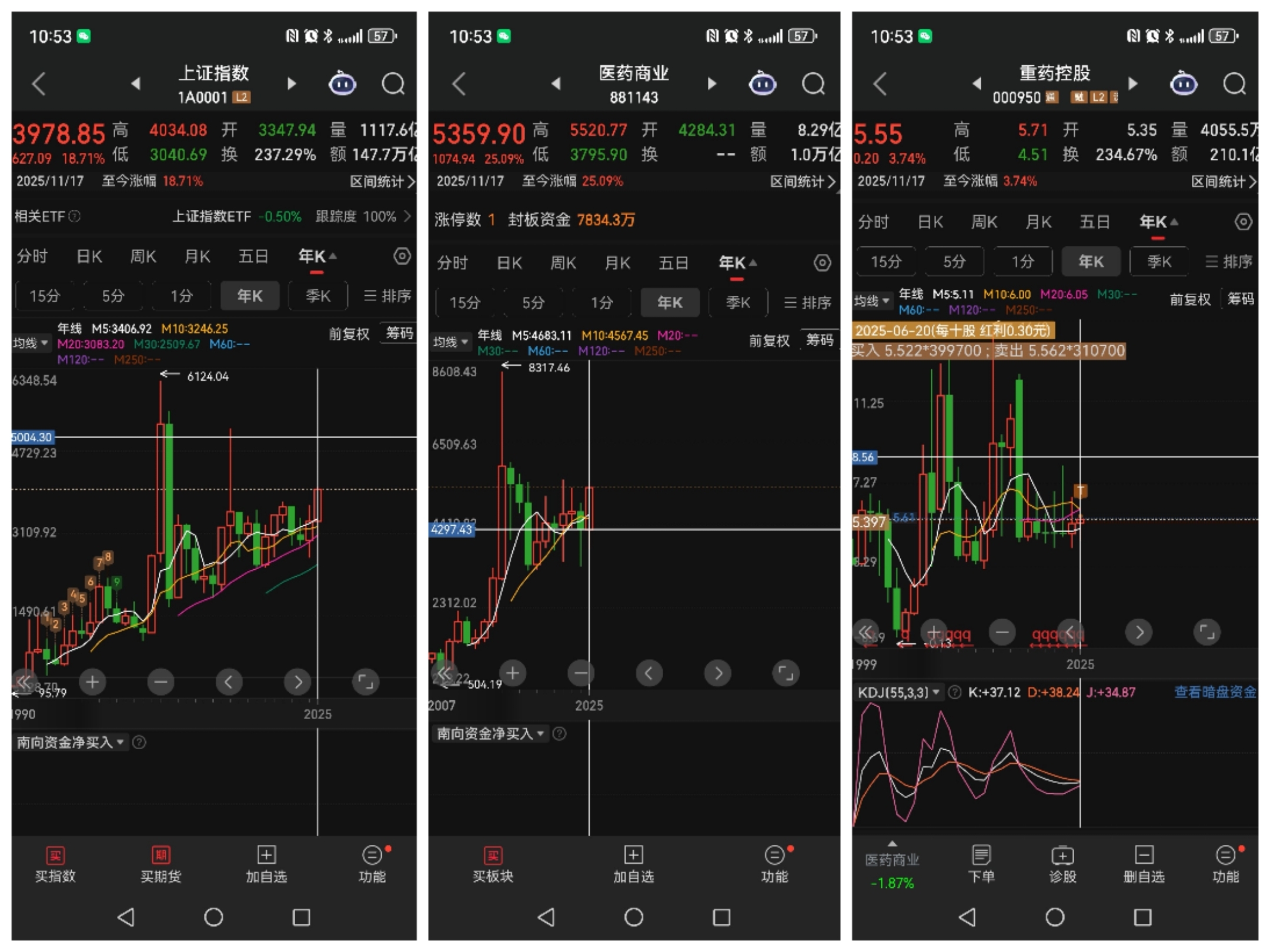Switch to 日K tab on 上证指数
Image resolution: width=1270 pixels, height=952 pixels.
[x=89, y=256]
